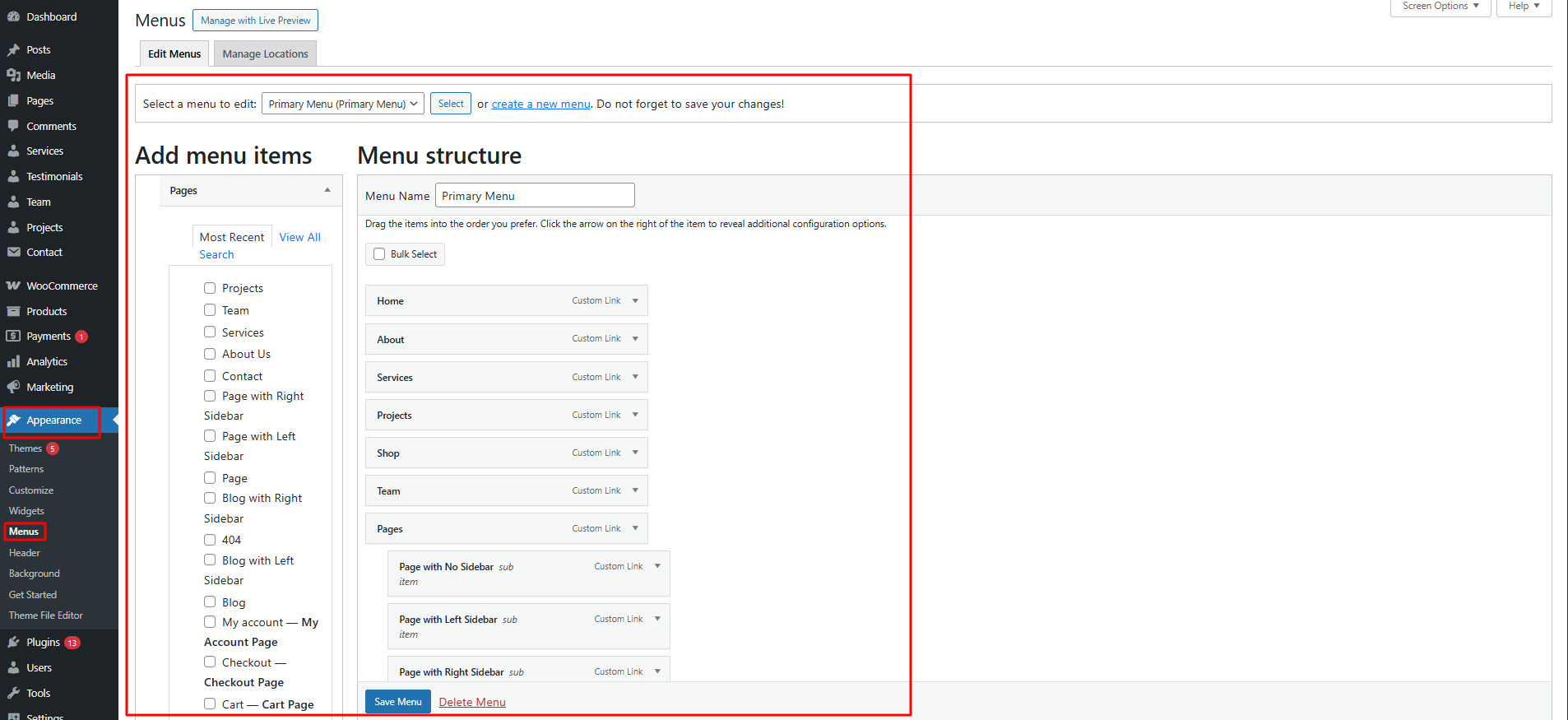Expand the Team menu item arrow
This screenshot has width=1568, height=720.
pos(635,490)
